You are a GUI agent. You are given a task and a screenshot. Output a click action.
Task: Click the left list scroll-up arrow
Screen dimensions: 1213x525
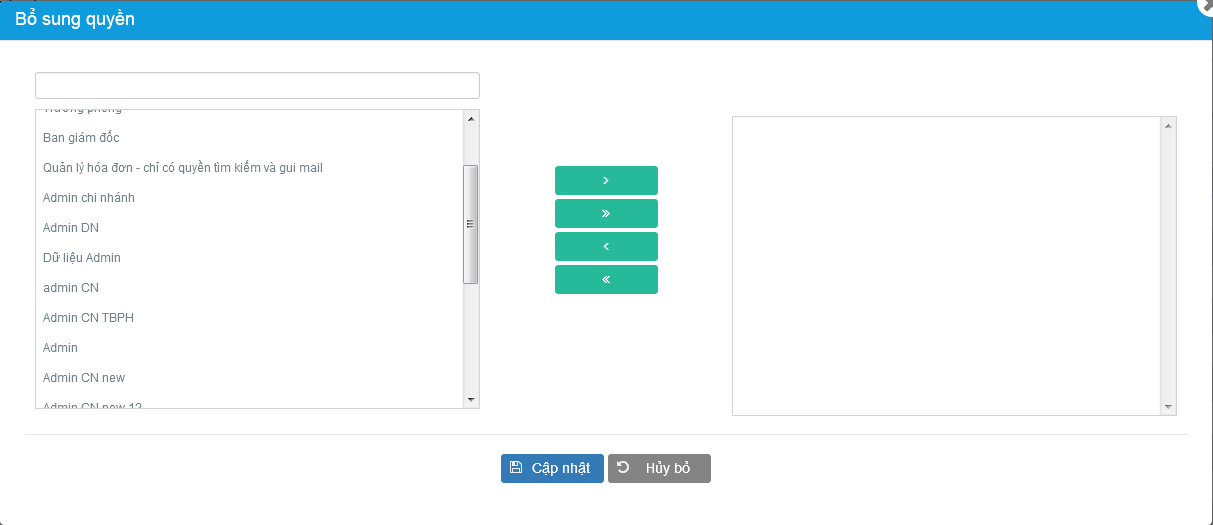[x=471, y=118]
